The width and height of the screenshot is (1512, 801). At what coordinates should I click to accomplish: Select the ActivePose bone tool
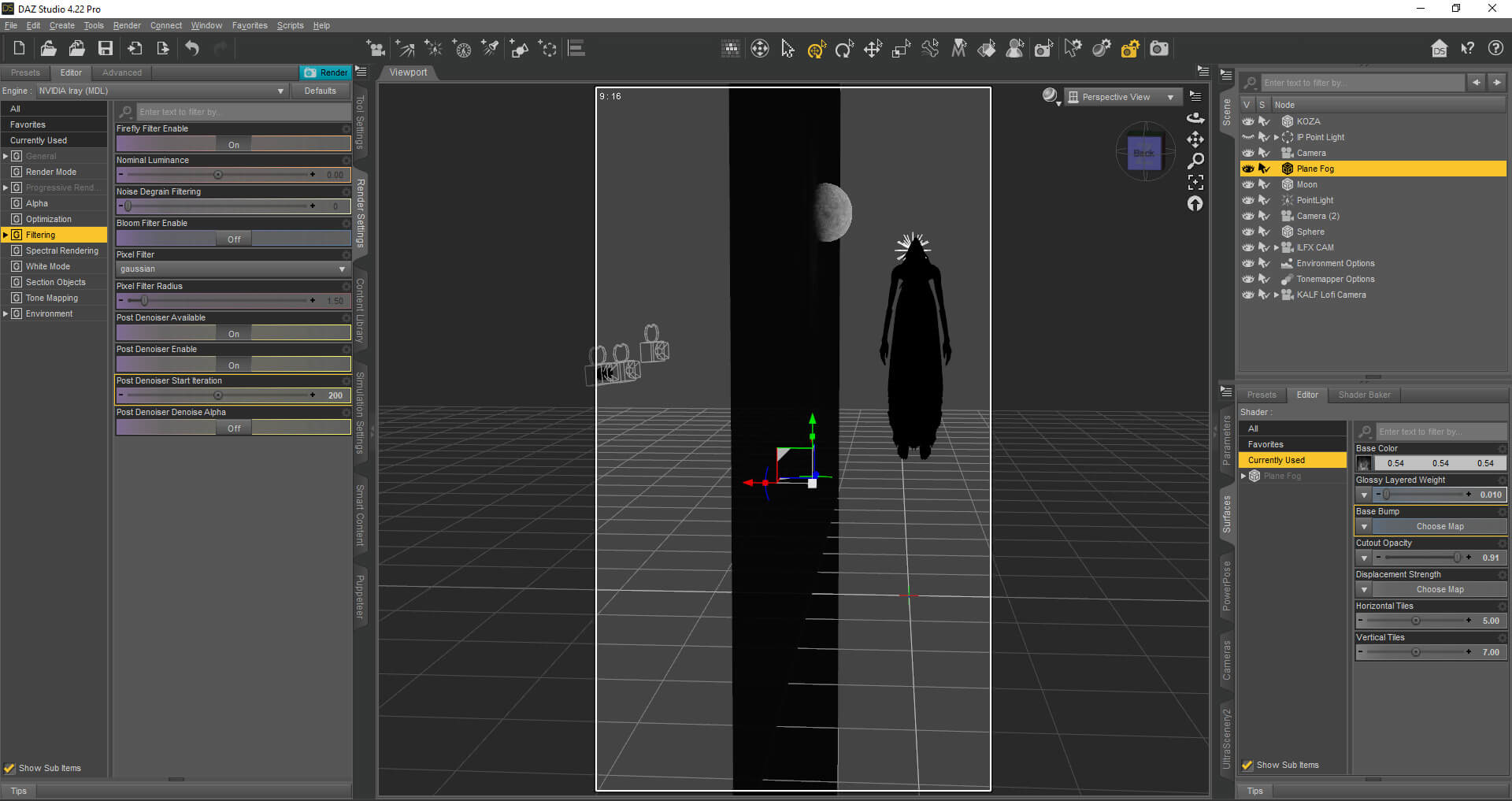tap(930, 49)
